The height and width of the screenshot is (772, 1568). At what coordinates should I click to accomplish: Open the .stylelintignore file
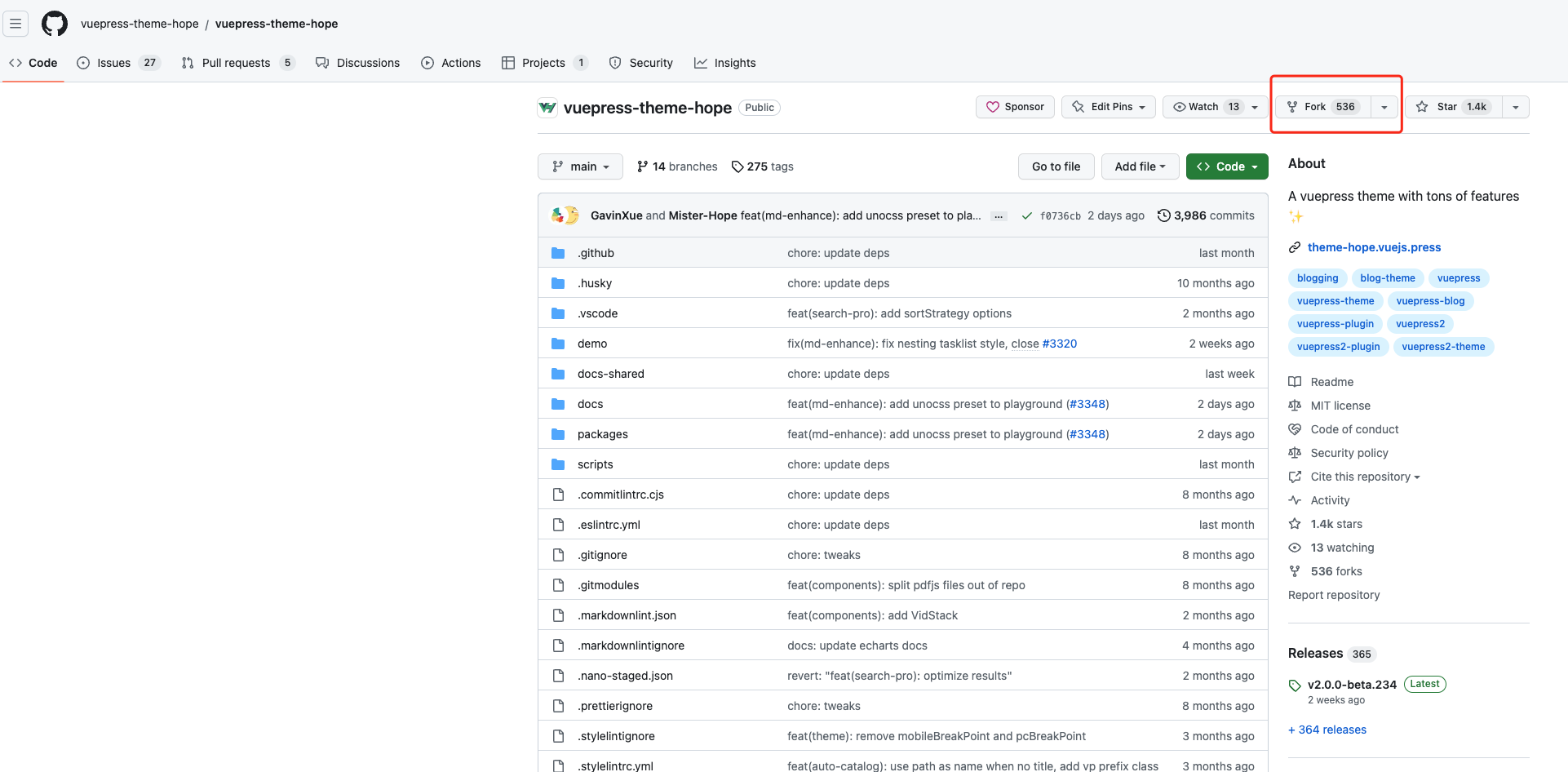pos(616,736)
